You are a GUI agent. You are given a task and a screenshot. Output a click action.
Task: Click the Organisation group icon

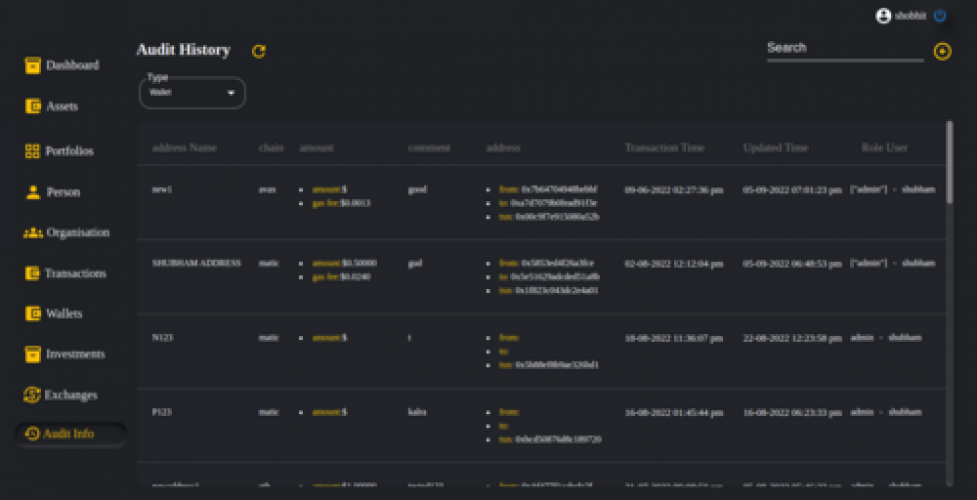point(33,233)
